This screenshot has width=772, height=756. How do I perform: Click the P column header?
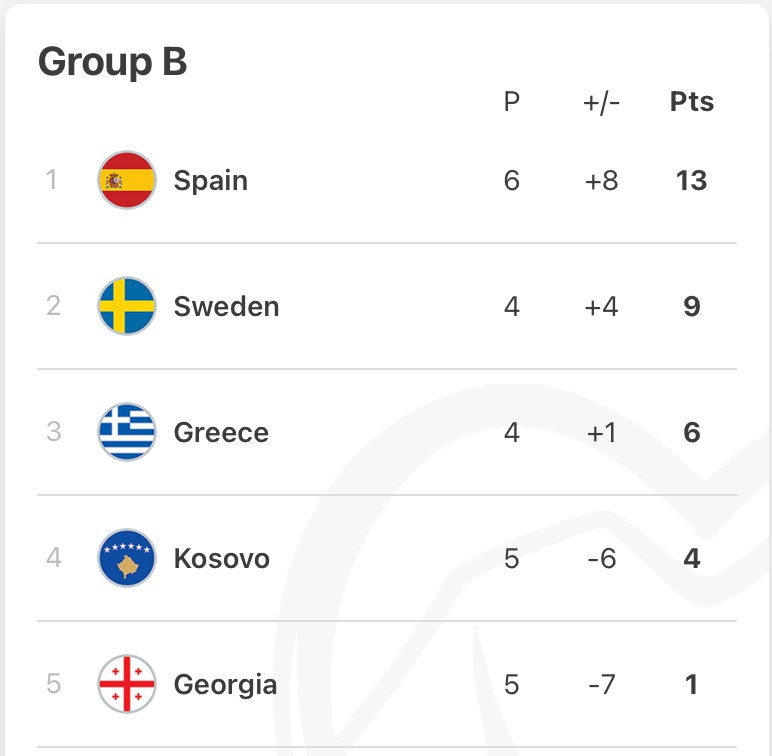[x=512, y=102]
